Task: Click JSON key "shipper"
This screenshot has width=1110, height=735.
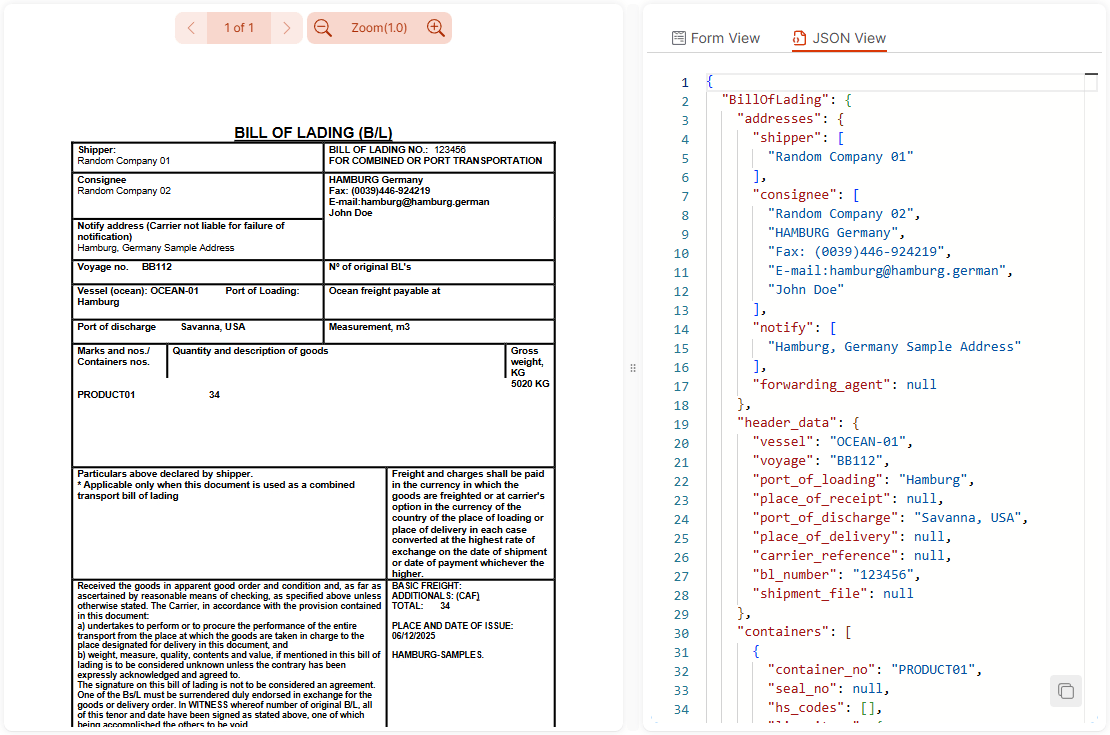Action: pos(786,138)
